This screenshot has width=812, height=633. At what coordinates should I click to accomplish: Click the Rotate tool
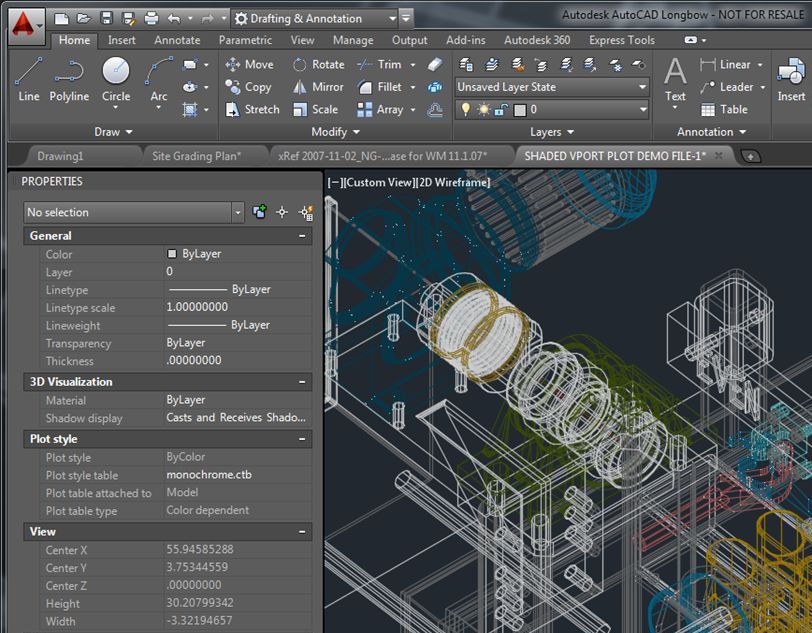click(x=318, y=65)
